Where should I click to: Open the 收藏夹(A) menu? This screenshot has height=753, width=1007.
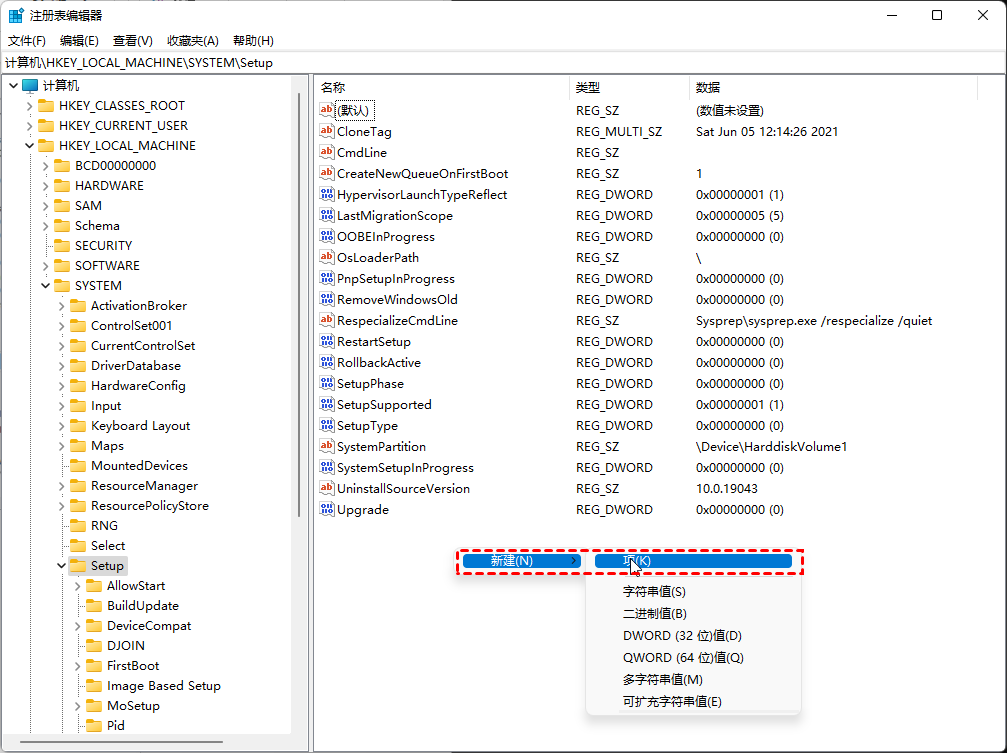pos(192,41)
